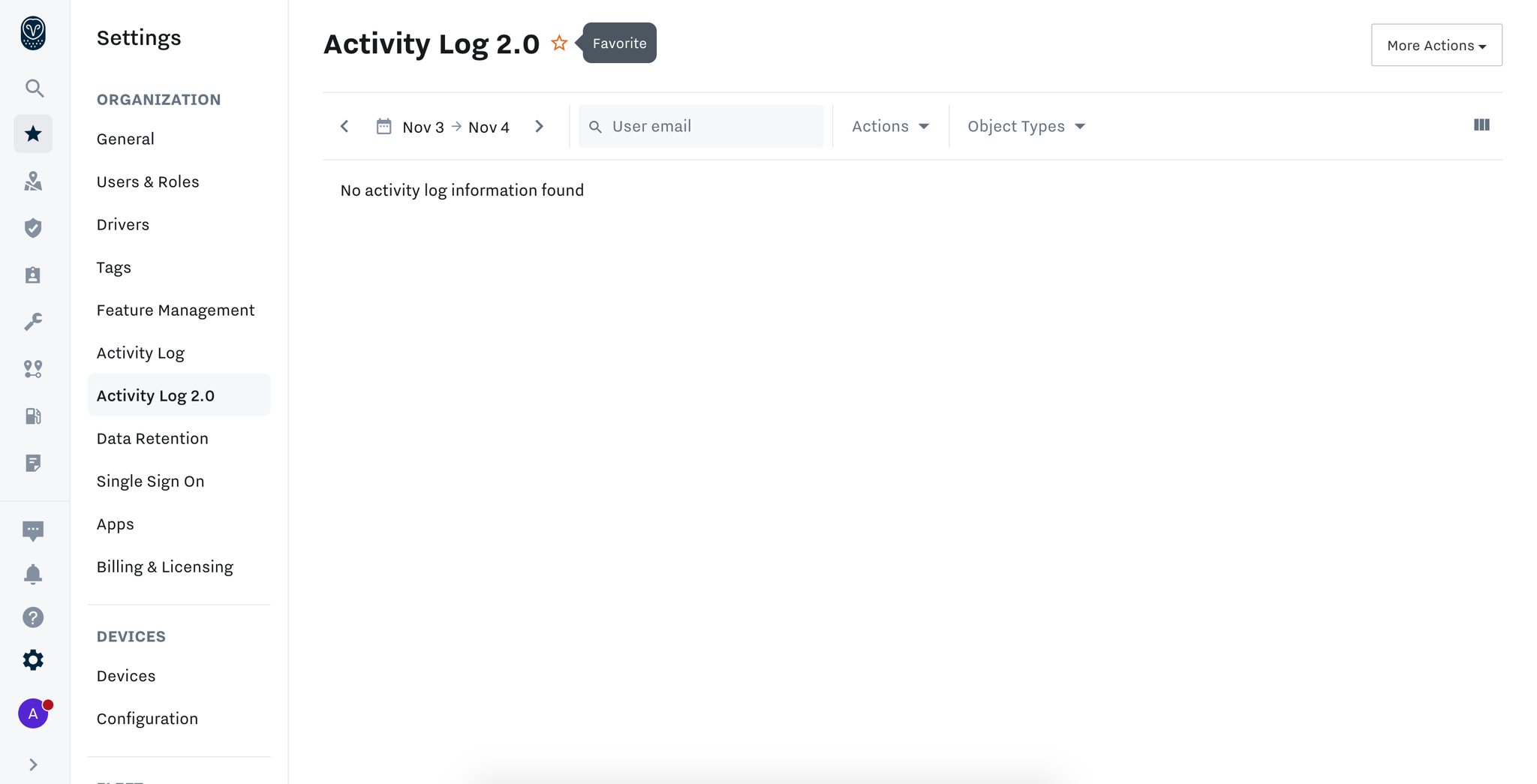Viewport: 1537px width, 784px height.
Task: Expand the Actions filter dropdown
Action: point(890,127)
